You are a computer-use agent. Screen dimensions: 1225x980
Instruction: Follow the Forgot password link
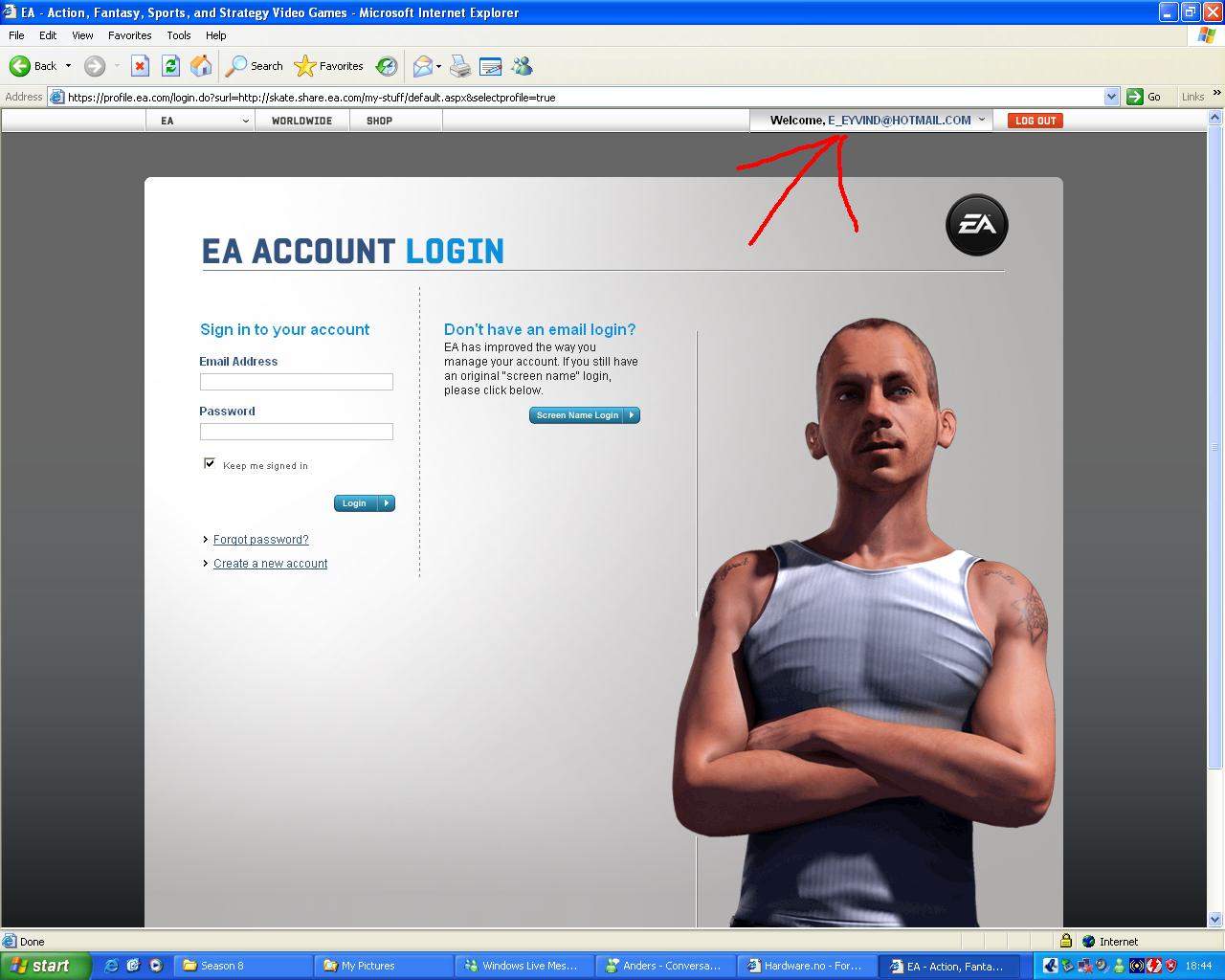[260, 540]
